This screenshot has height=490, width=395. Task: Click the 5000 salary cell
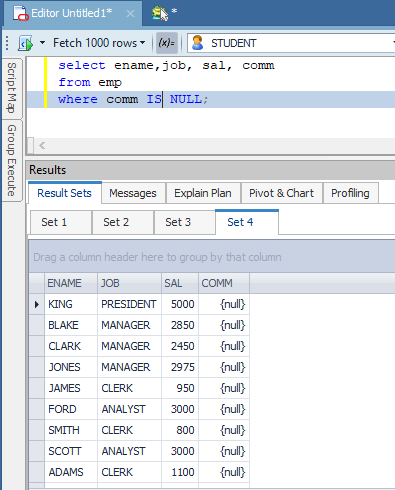coord(180,304)
